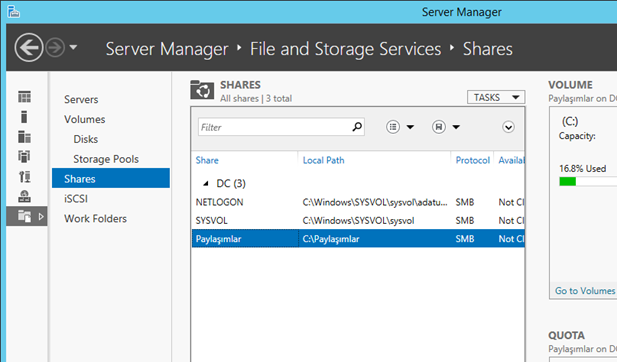Open AD DS icon in sidebar

[x=24, y=157]
